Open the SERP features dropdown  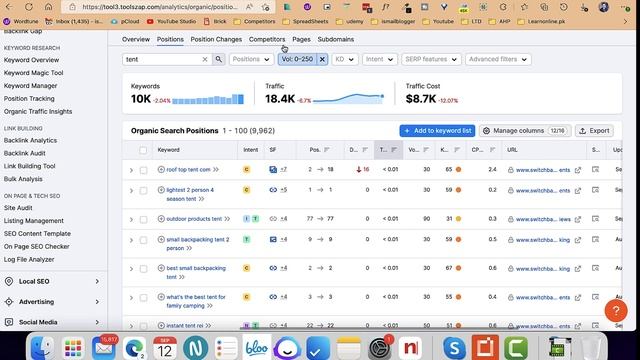tap(431, 59)
